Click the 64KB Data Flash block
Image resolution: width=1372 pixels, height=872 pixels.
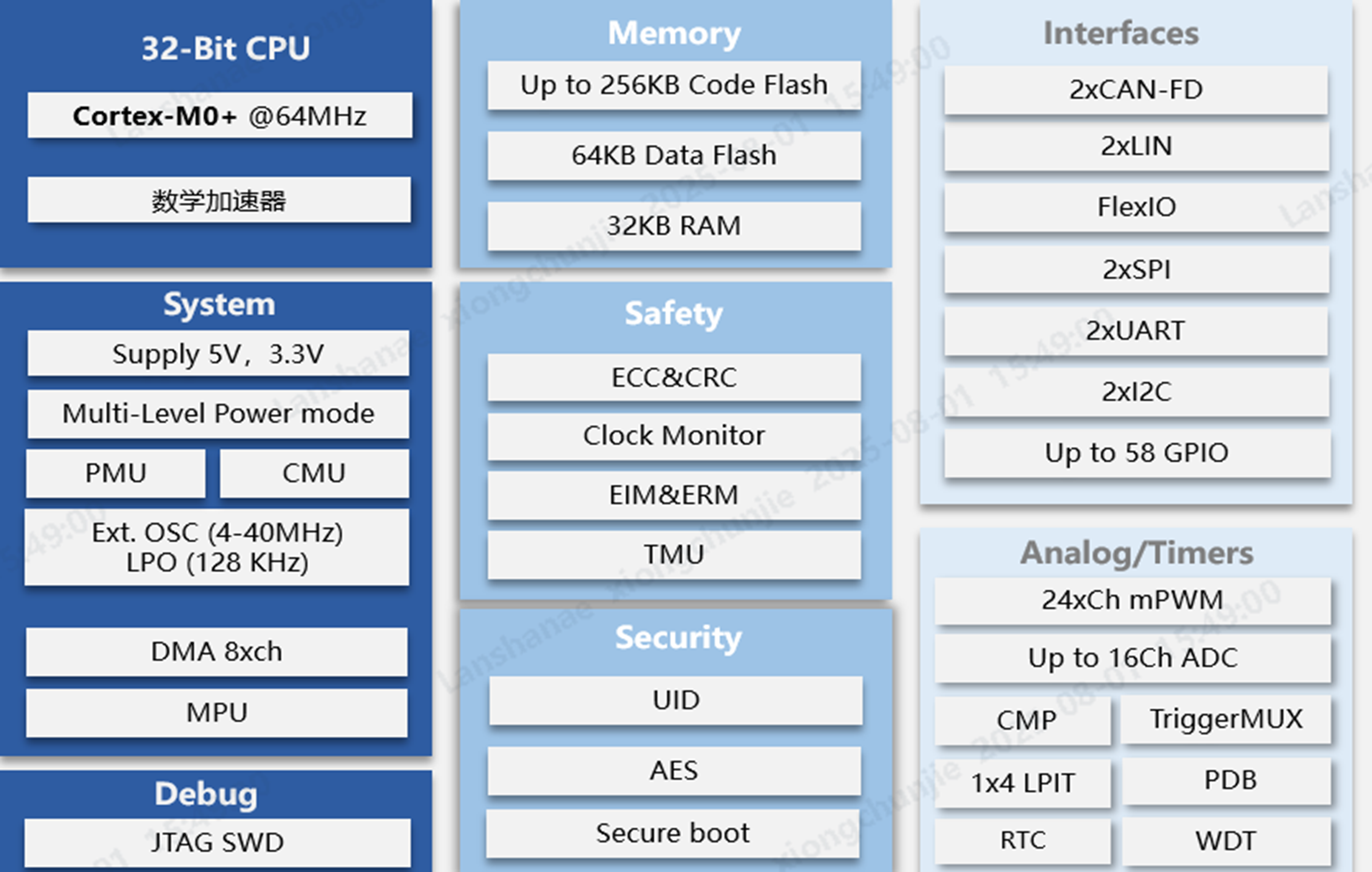pyautogui.click(x=674, y=156)
